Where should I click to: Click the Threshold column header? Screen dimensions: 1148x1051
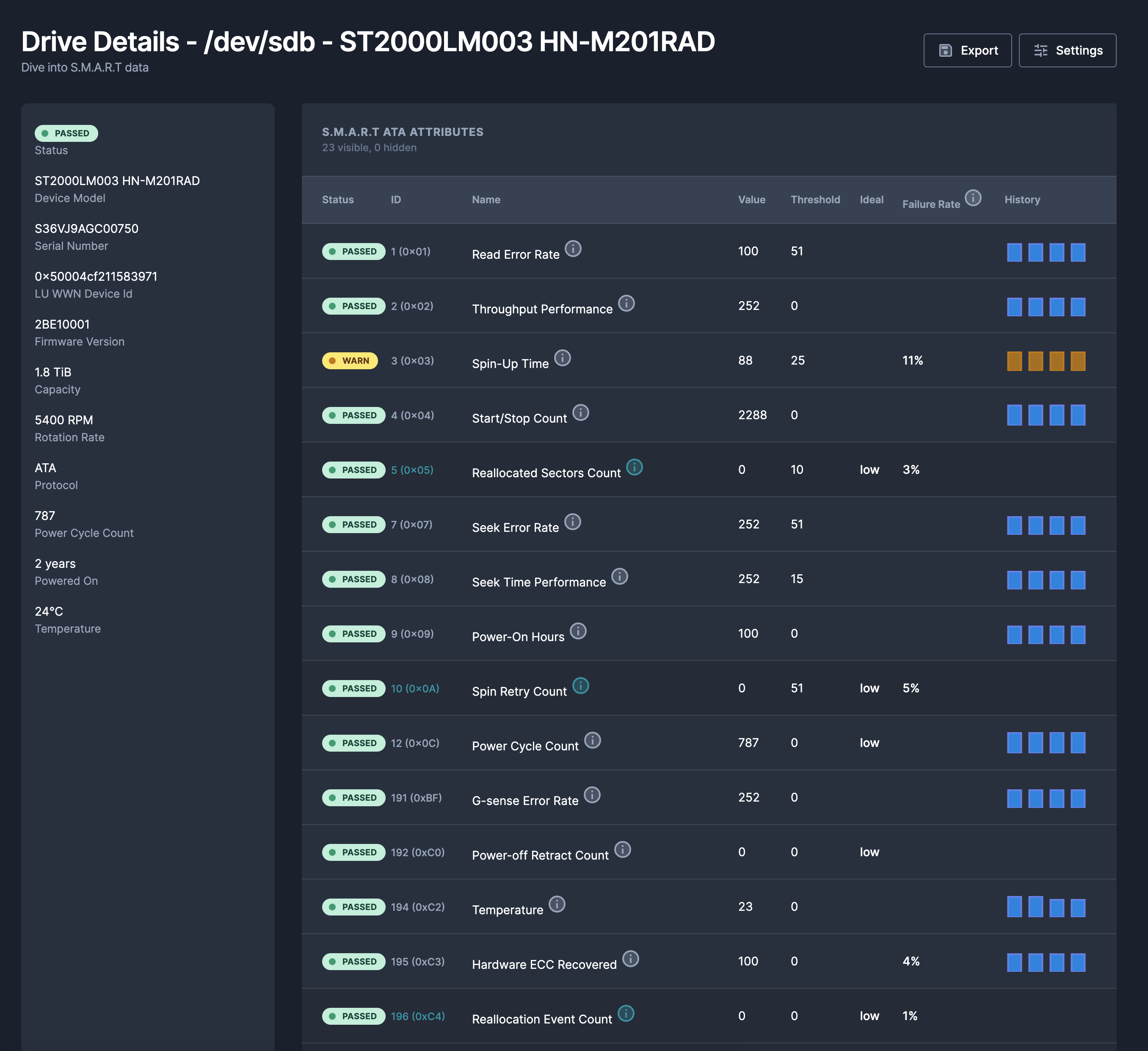[815, 199]
